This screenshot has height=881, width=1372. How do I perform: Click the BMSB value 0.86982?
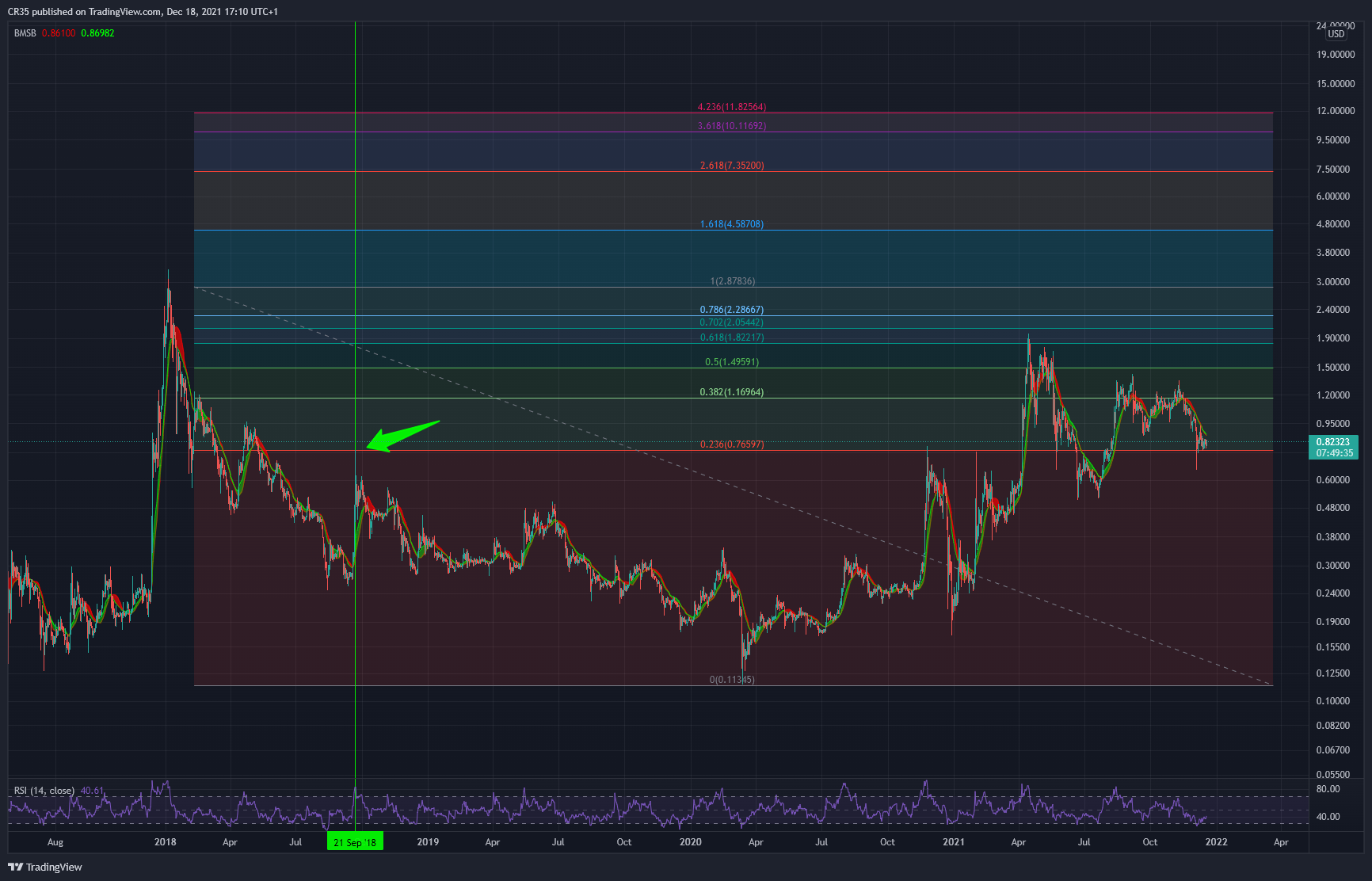click(x=97, y=33)
